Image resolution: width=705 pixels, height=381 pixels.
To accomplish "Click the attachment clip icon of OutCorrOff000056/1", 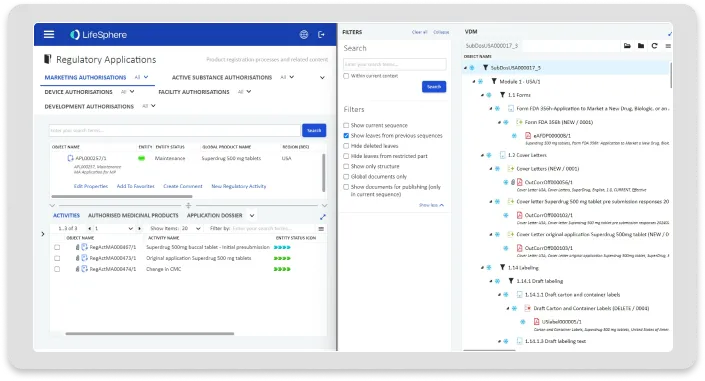I will pos(513,182).
